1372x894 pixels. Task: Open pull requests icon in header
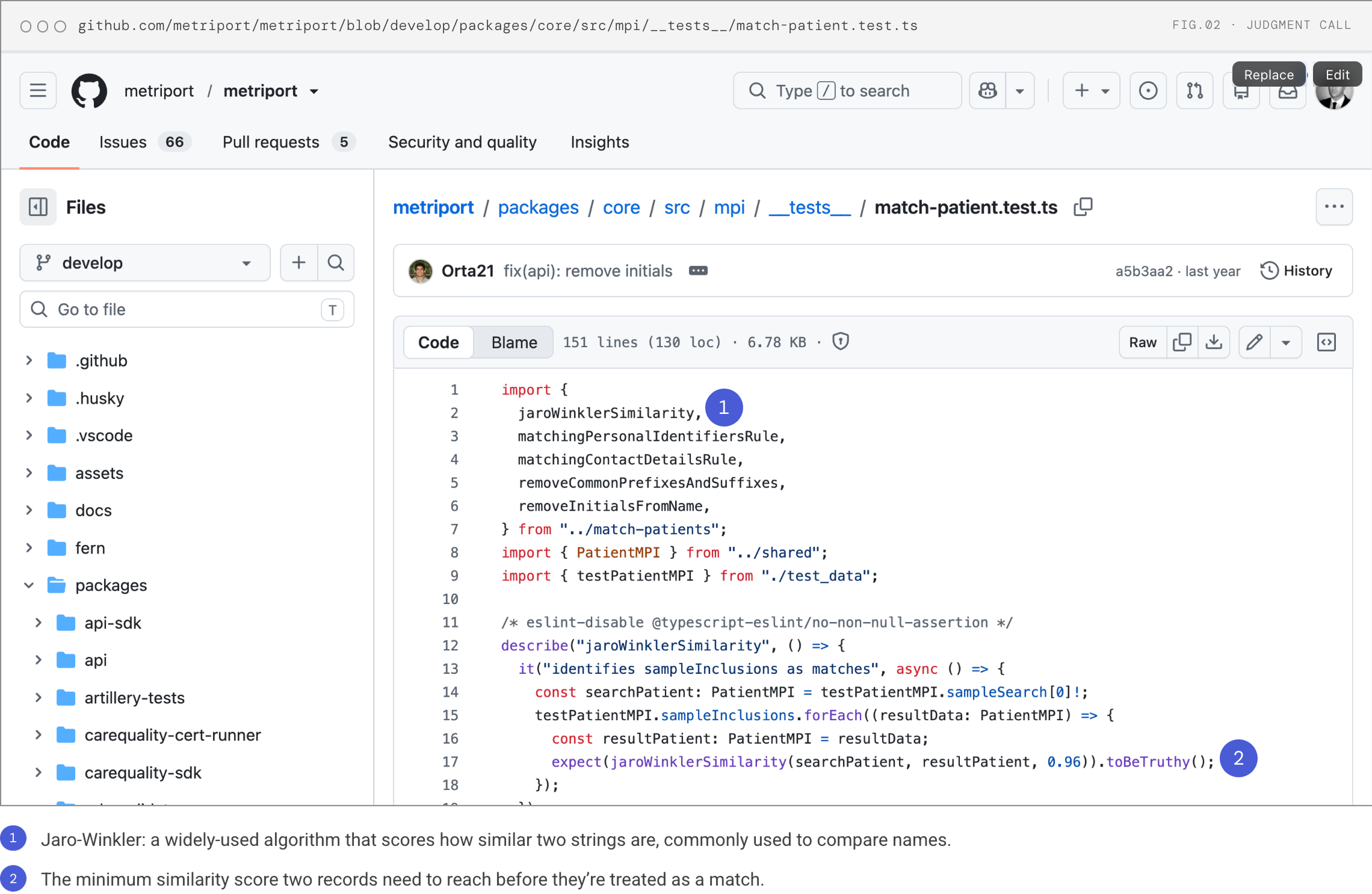[1194, 91]
